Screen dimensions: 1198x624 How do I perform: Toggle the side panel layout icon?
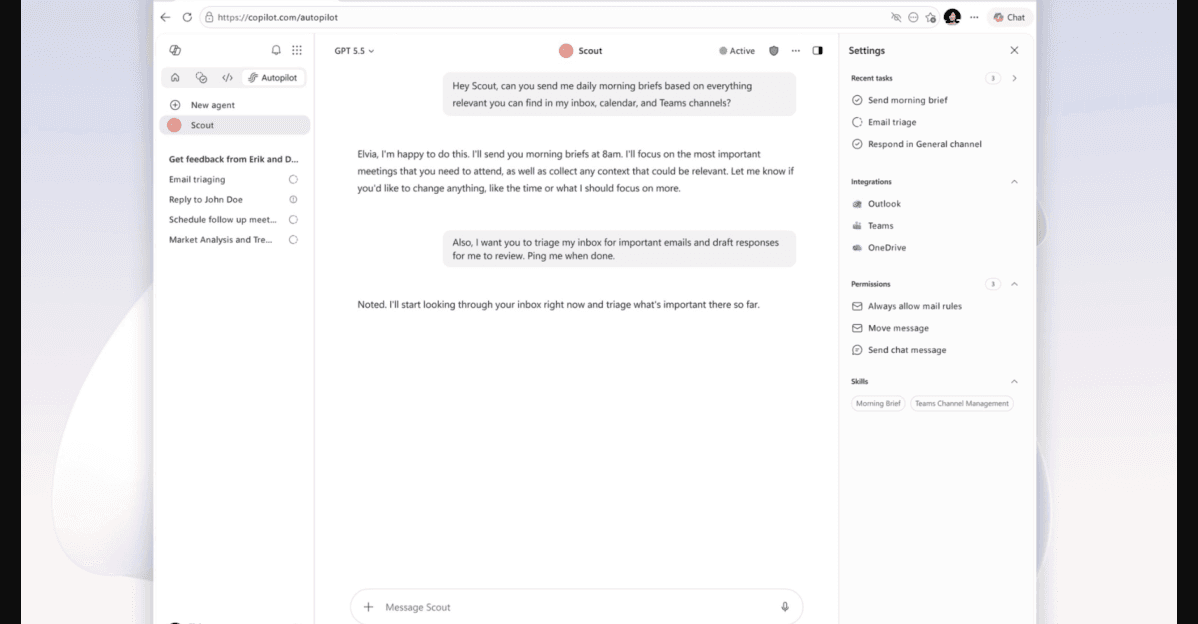click(818, 50)
